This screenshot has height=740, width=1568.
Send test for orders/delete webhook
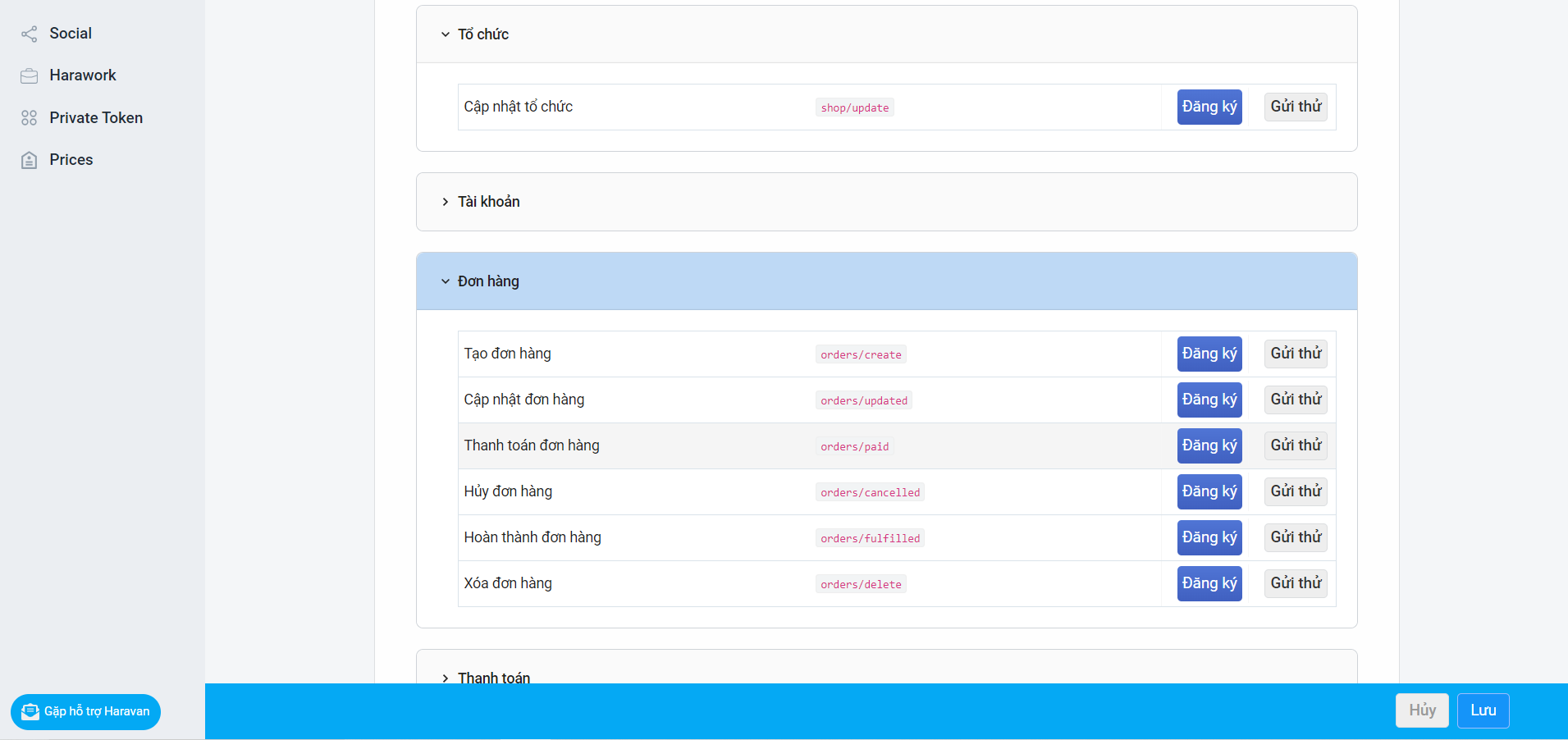coord(1296,583)
